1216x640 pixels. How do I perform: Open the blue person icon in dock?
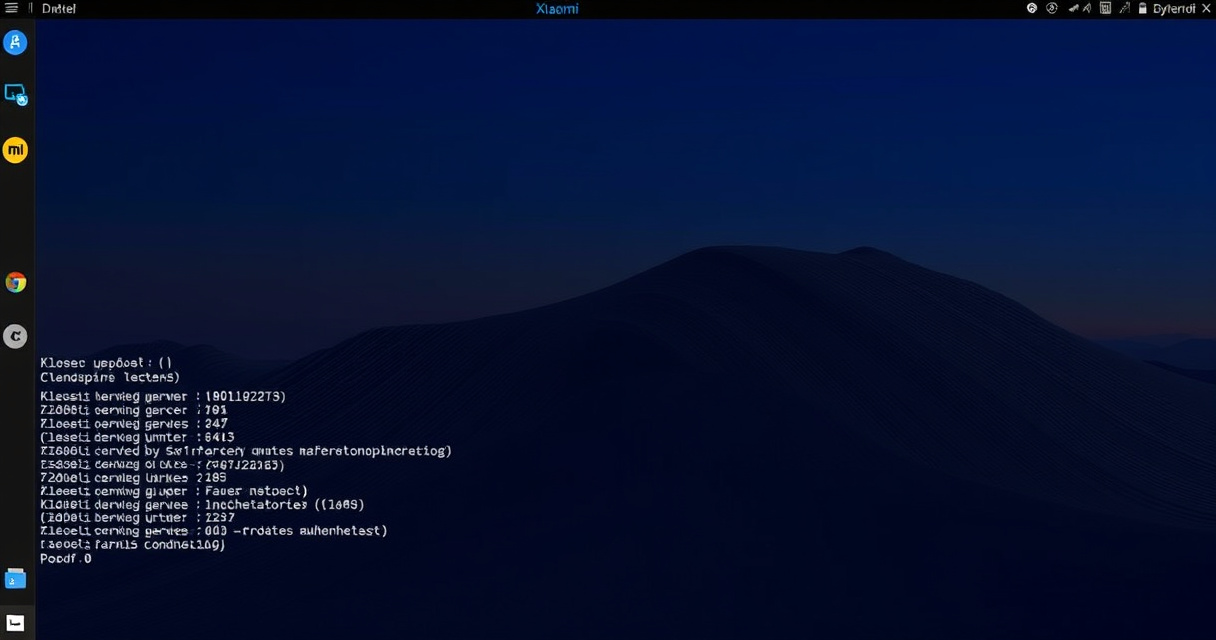pyautogui.click(x=15, y=42)
